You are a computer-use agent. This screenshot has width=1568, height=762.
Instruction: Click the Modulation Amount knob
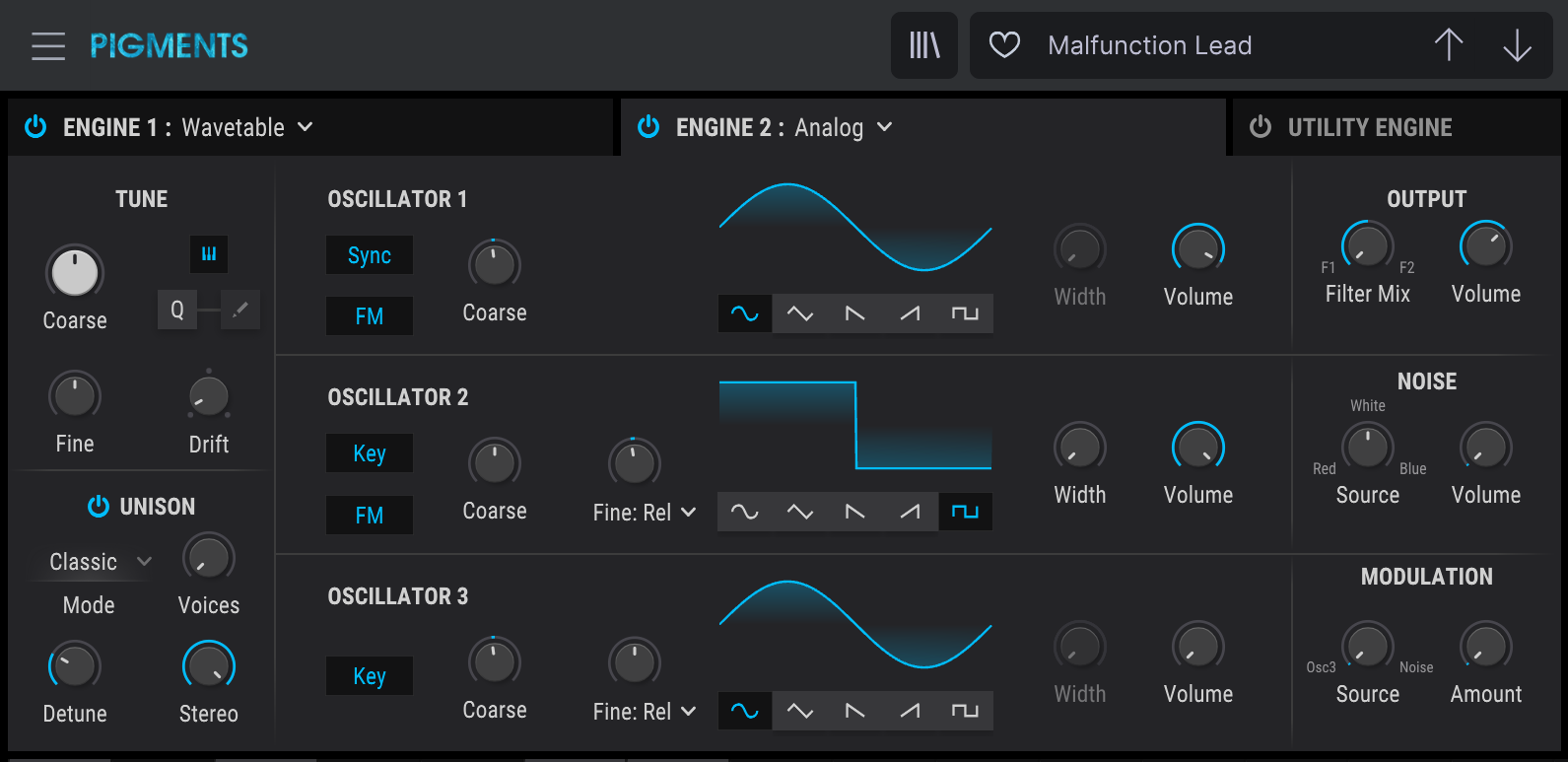coord(1486,647)
